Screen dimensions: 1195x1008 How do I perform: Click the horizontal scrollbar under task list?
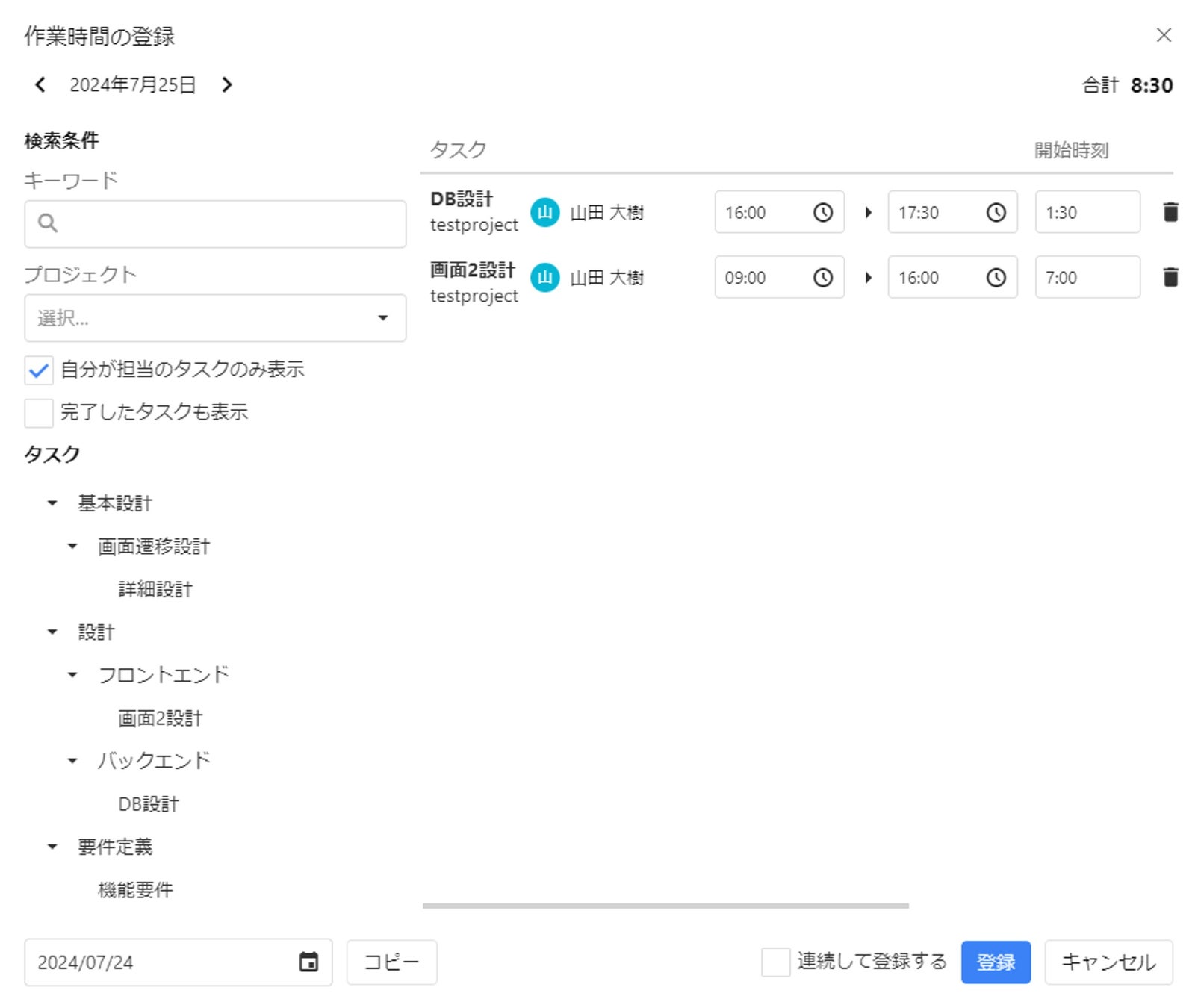coord(665,906)
